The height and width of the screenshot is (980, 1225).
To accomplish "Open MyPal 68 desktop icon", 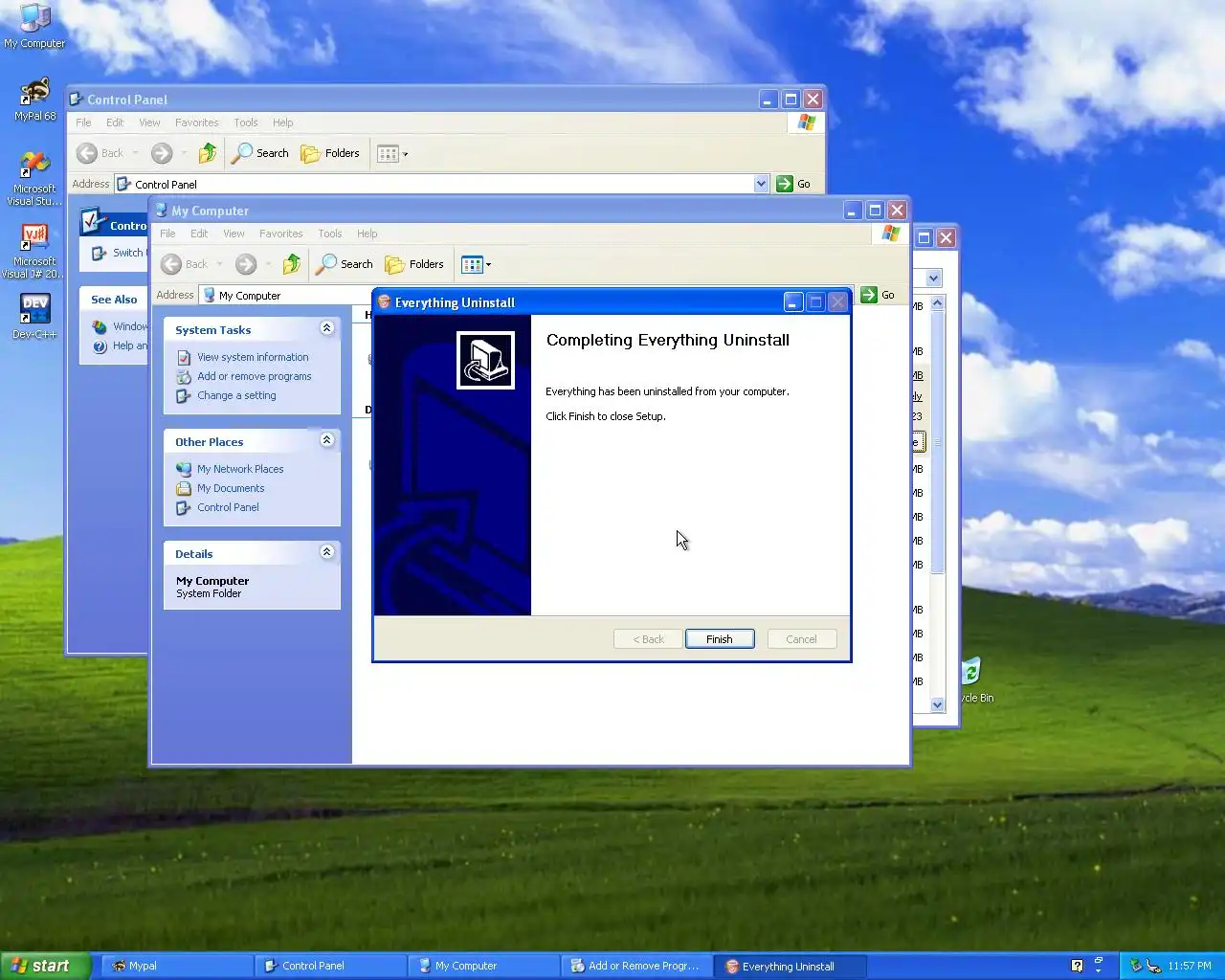I will coord(35,100).
